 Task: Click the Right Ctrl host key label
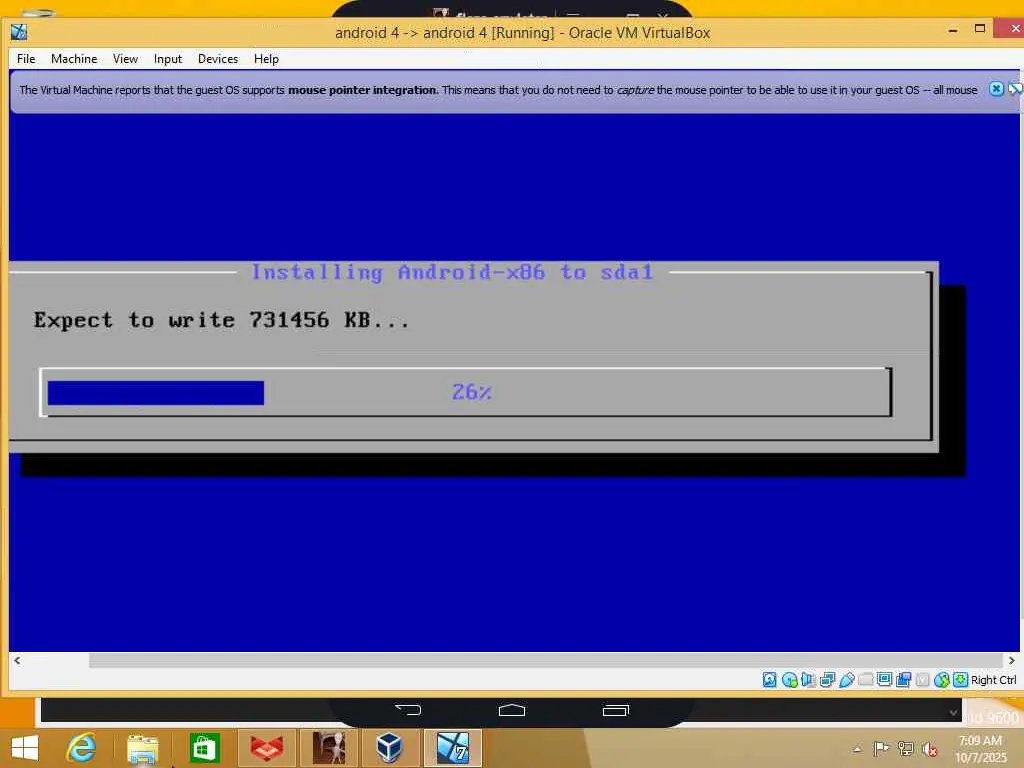tap(993, 680)
